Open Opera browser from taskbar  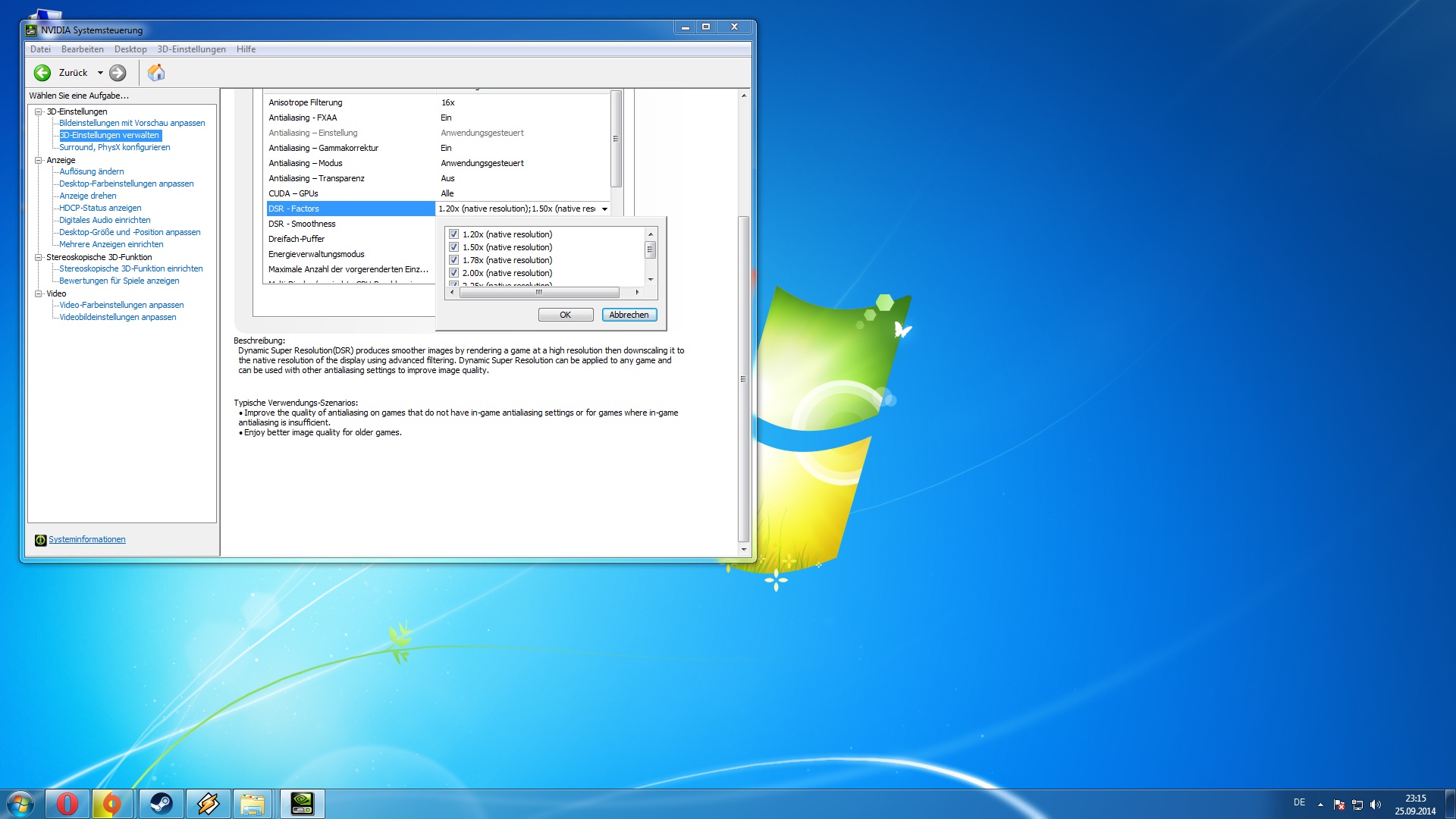67,803
